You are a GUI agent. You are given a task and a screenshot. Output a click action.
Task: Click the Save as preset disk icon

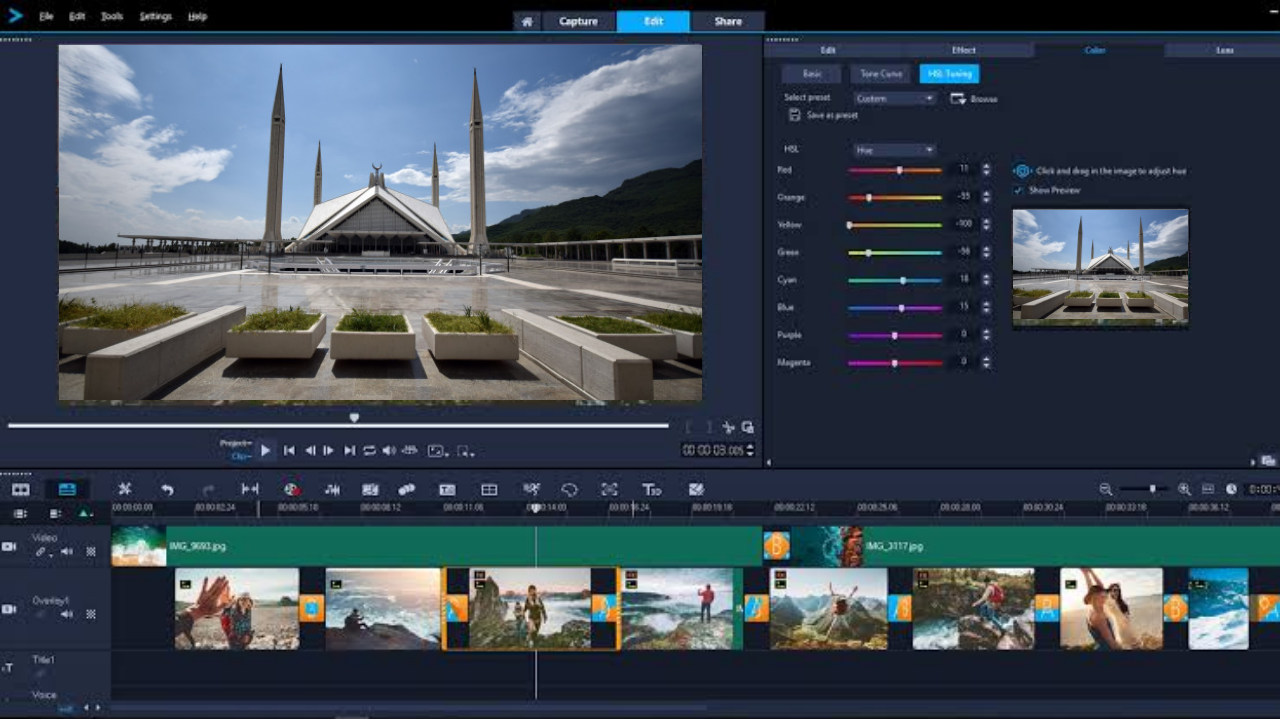(794, 115)
